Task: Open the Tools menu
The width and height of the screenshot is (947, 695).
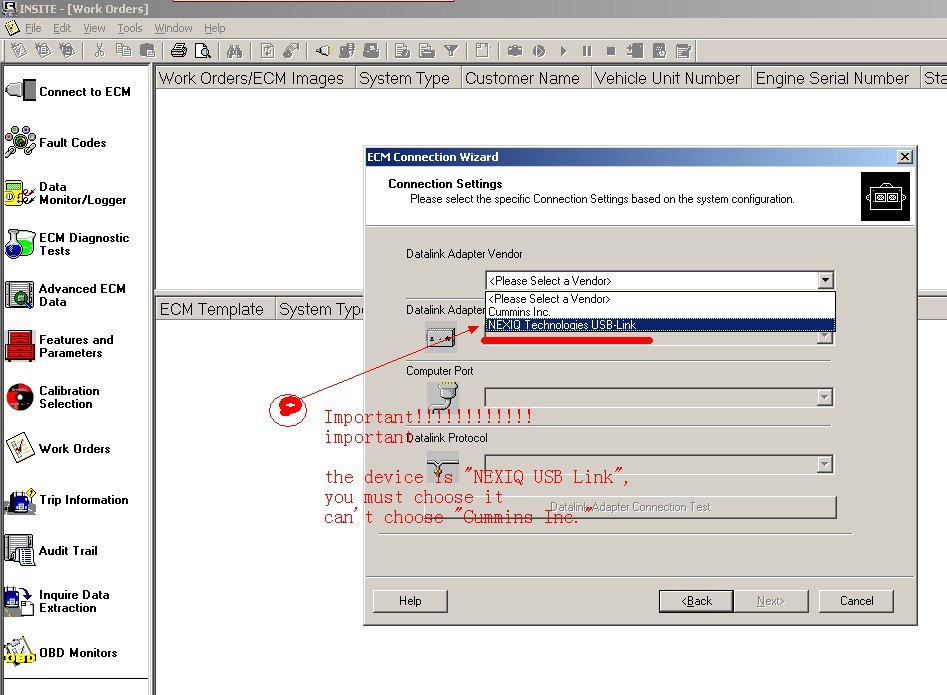Action: (x=130, y=28)
